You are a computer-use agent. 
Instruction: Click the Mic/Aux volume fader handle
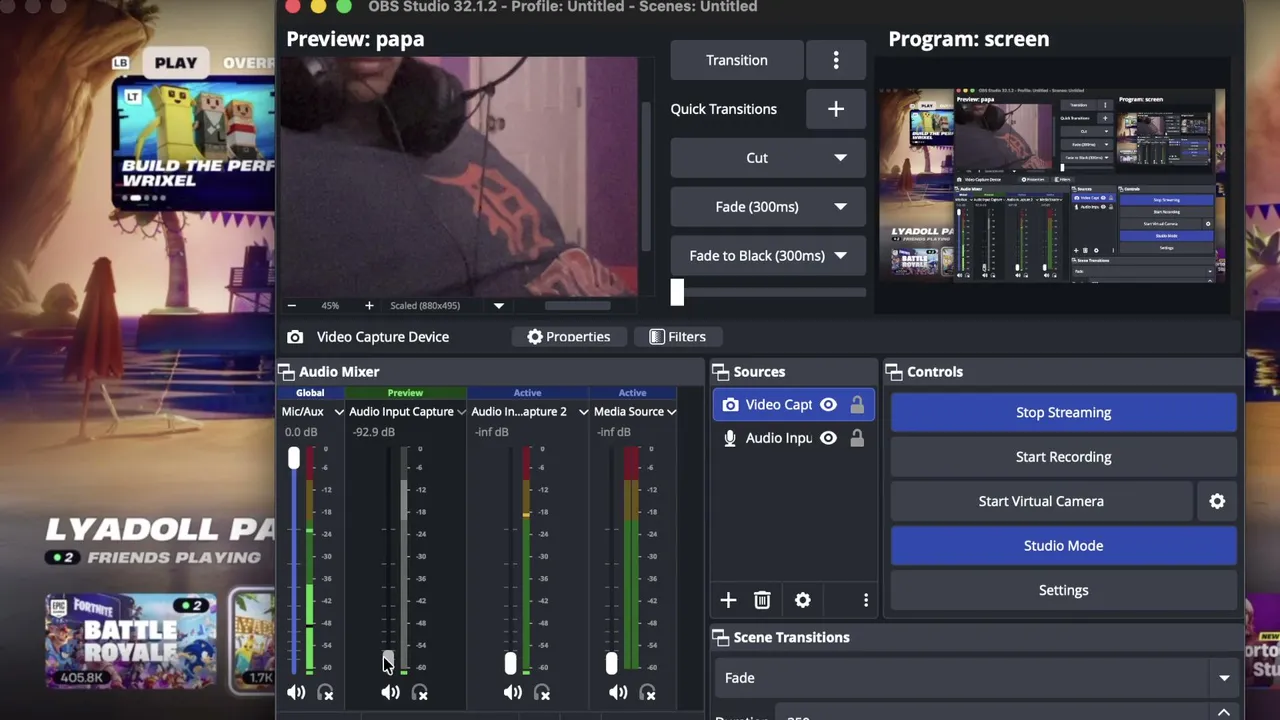[294, 458]
